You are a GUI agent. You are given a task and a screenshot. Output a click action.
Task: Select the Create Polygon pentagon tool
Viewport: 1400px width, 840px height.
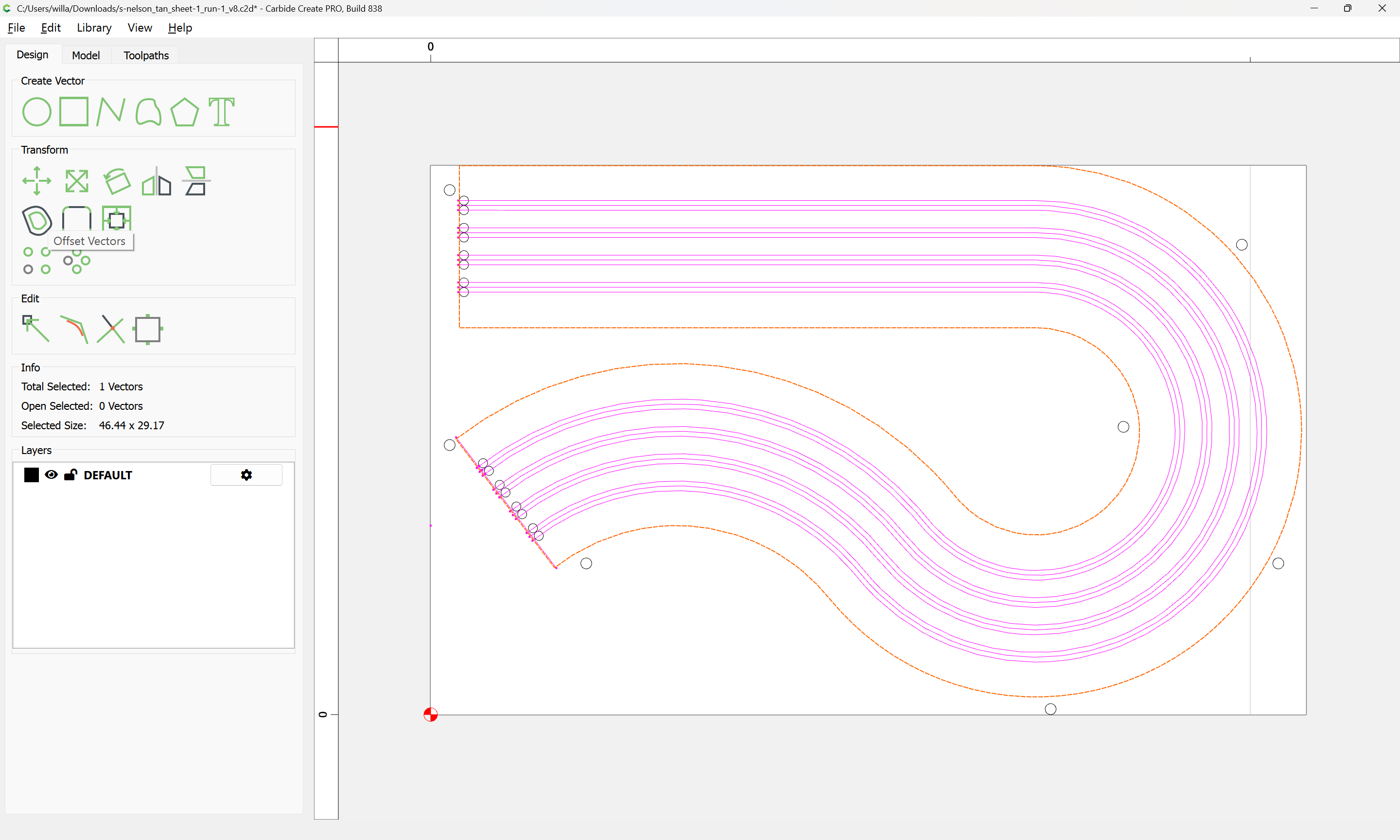pos(184,111)
